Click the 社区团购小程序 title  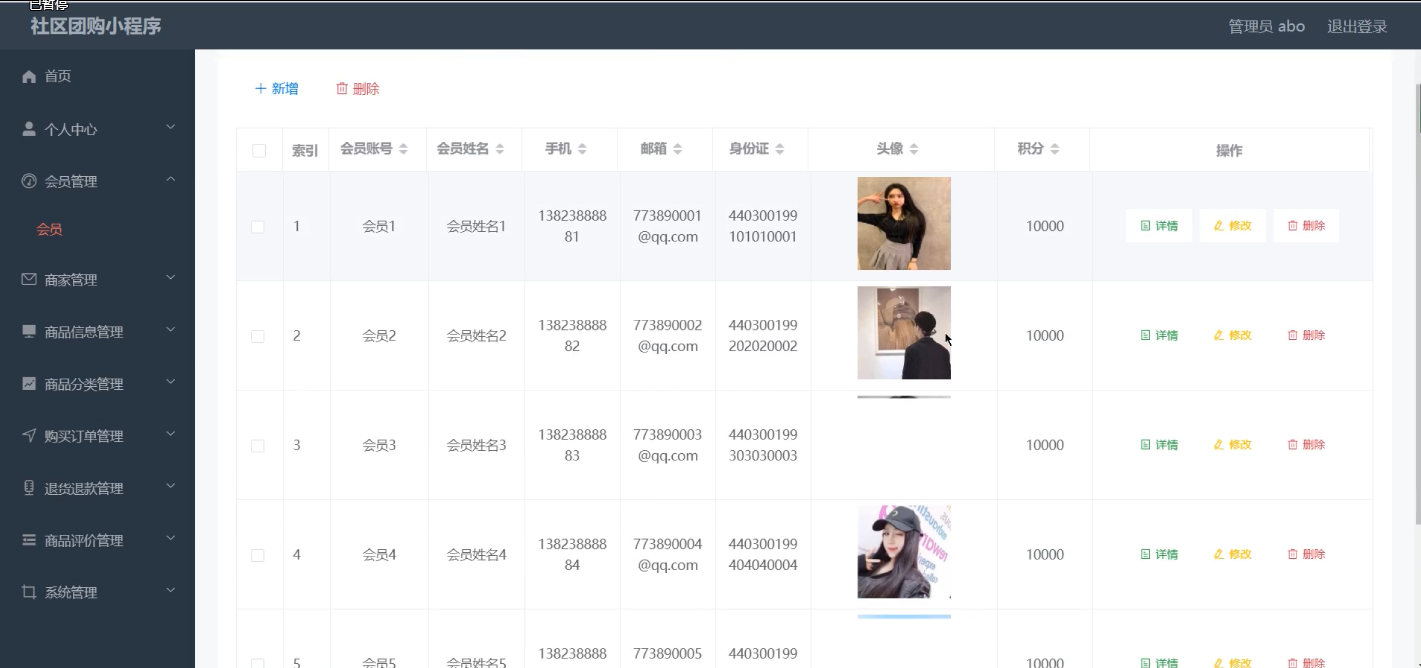pos(96,27)
